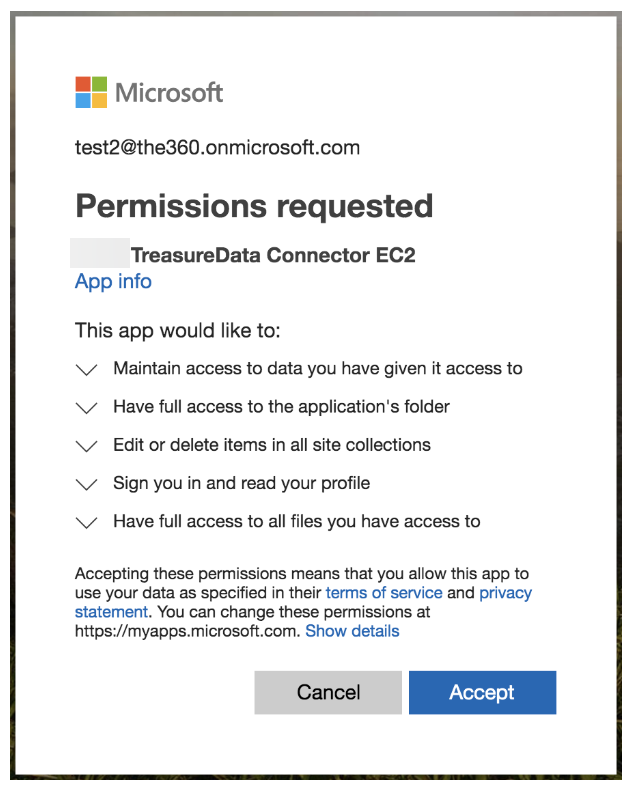
Task: Click the app icon placeholder beside TreasureData
Action: [101, 254]
